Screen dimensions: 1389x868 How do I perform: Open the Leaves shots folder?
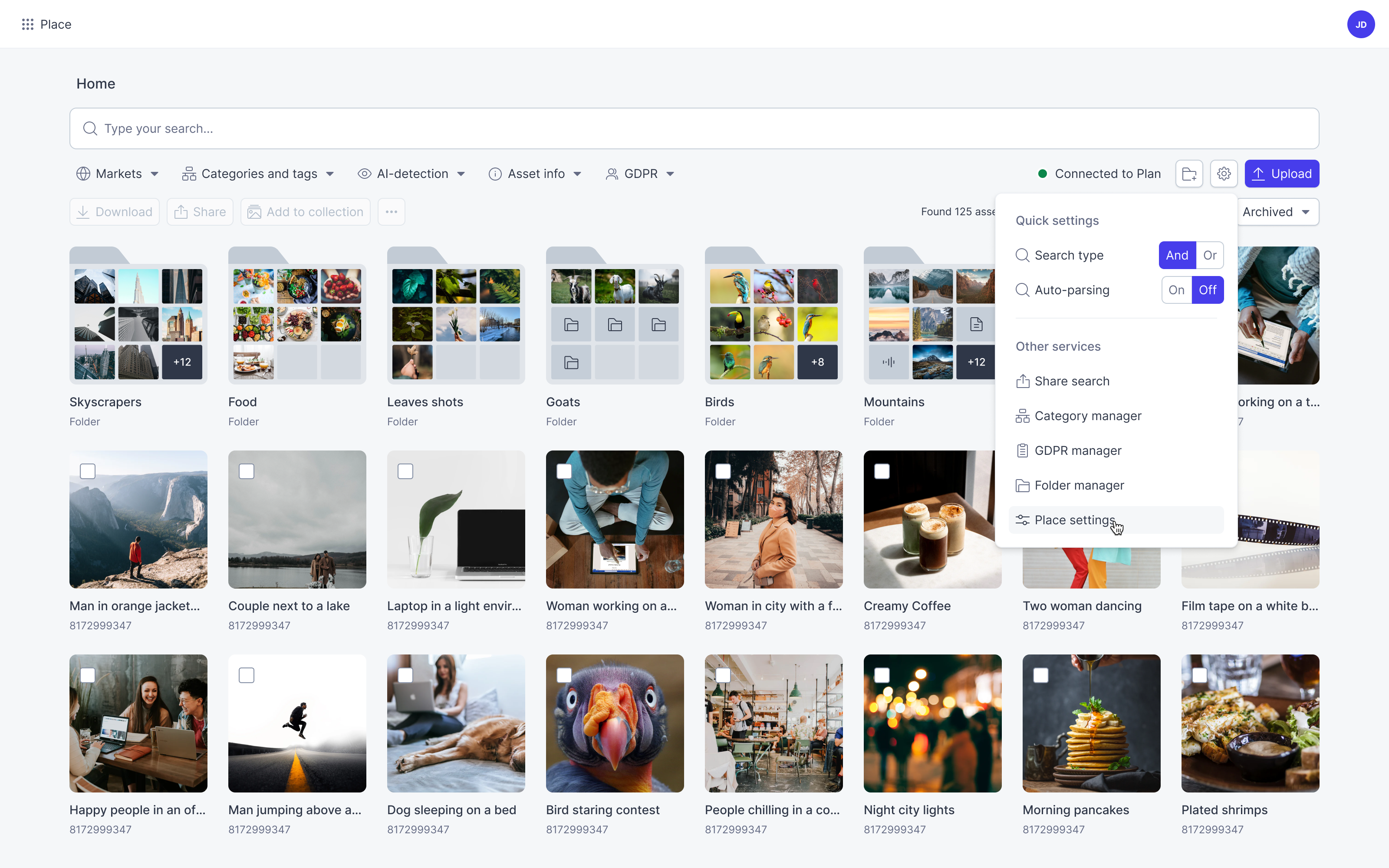click(456, 316)
